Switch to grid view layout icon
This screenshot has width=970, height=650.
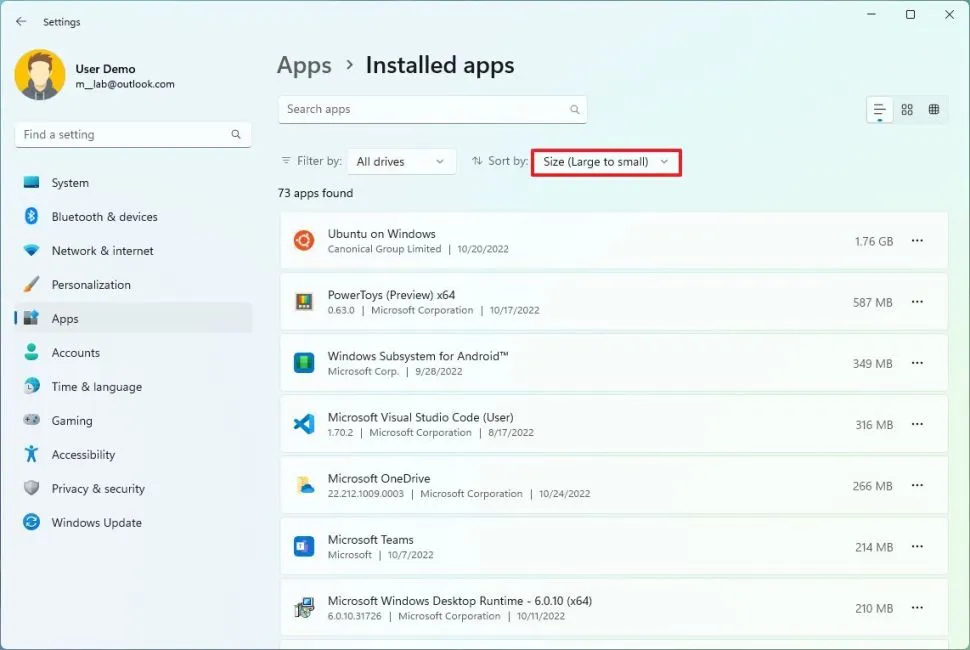point(907,110)
